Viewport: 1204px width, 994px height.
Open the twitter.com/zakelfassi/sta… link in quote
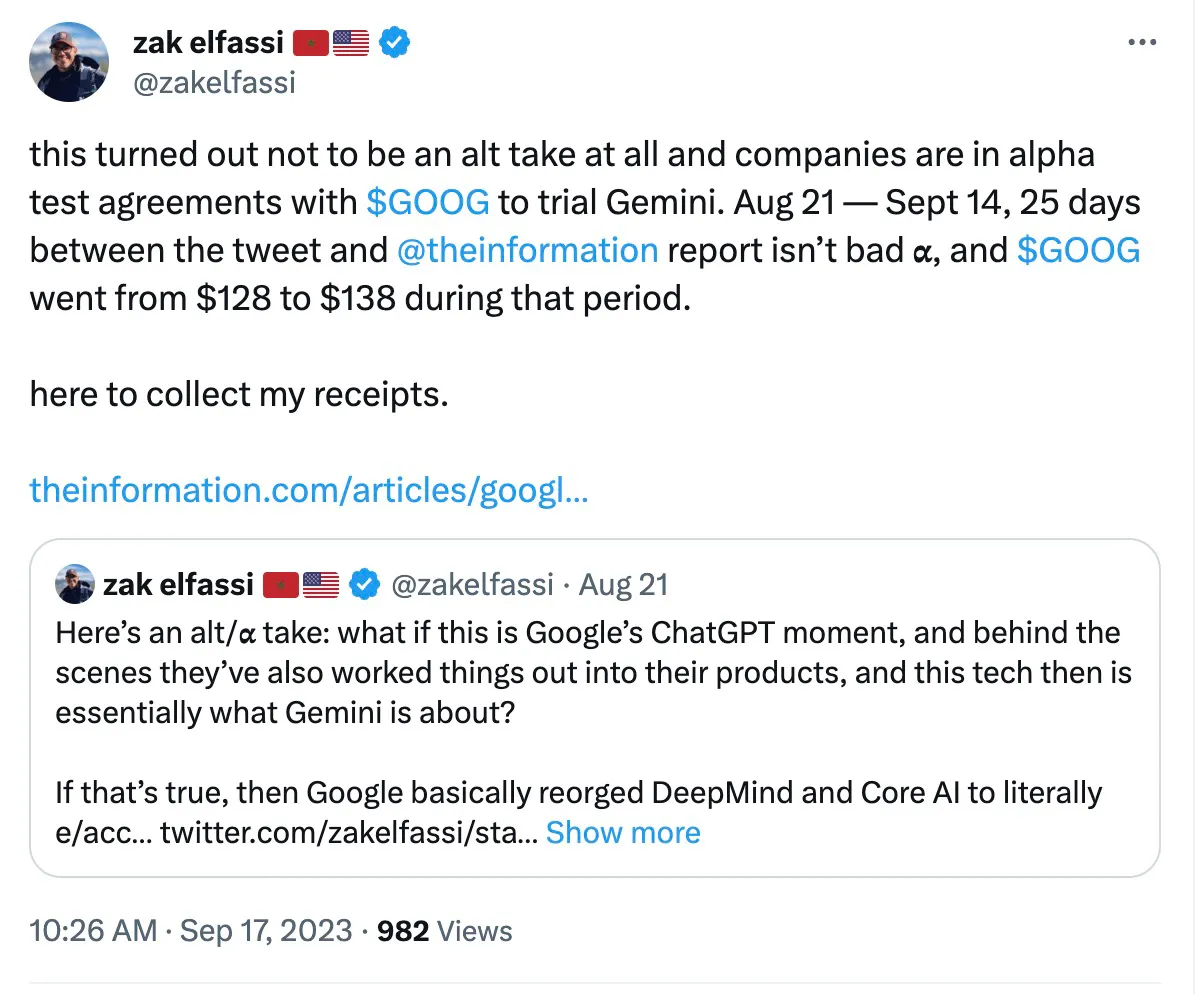tap(349, 833)
